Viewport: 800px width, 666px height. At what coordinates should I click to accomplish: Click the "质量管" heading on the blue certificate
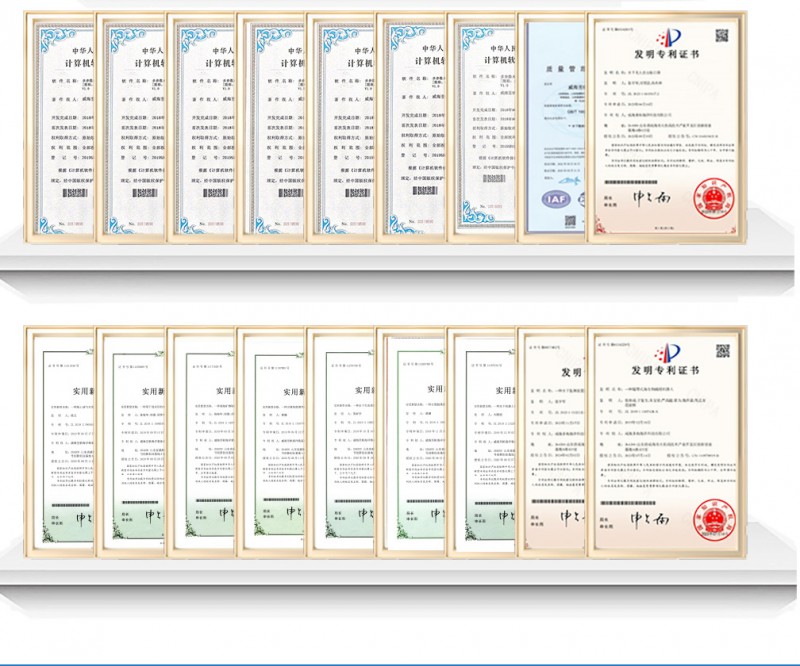pos(564,69)
